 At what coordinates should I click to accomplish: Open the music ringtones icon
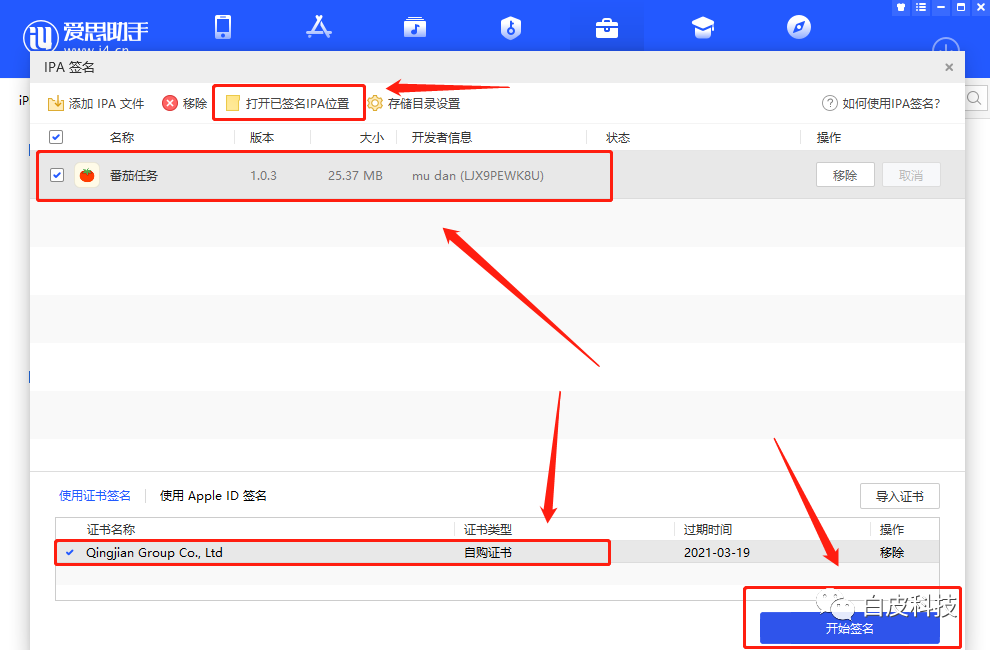click(x=415, y=27)
